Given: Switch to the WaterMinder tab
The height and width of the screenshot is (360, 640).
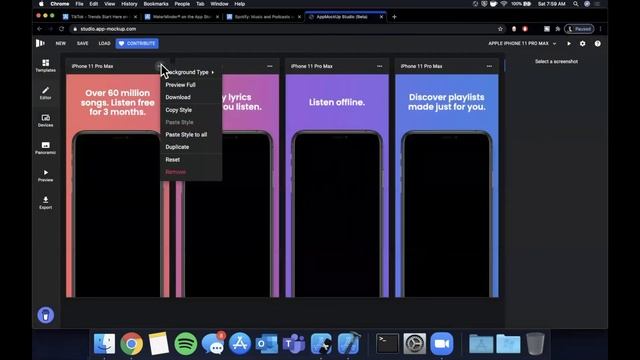Looking at the screenshot, I should [x=182, y=17].
